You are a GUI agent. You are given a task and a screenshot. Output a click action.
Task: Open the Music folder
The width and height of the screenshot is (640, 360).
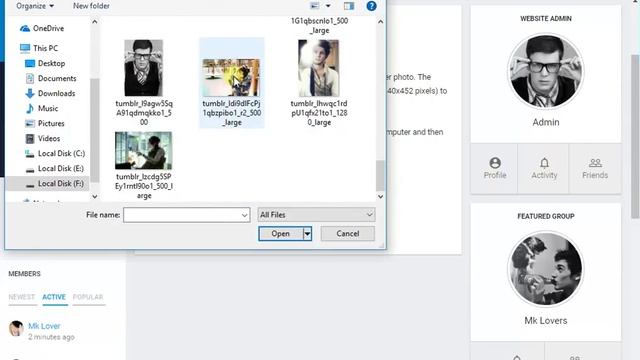[x=48, y=109]
